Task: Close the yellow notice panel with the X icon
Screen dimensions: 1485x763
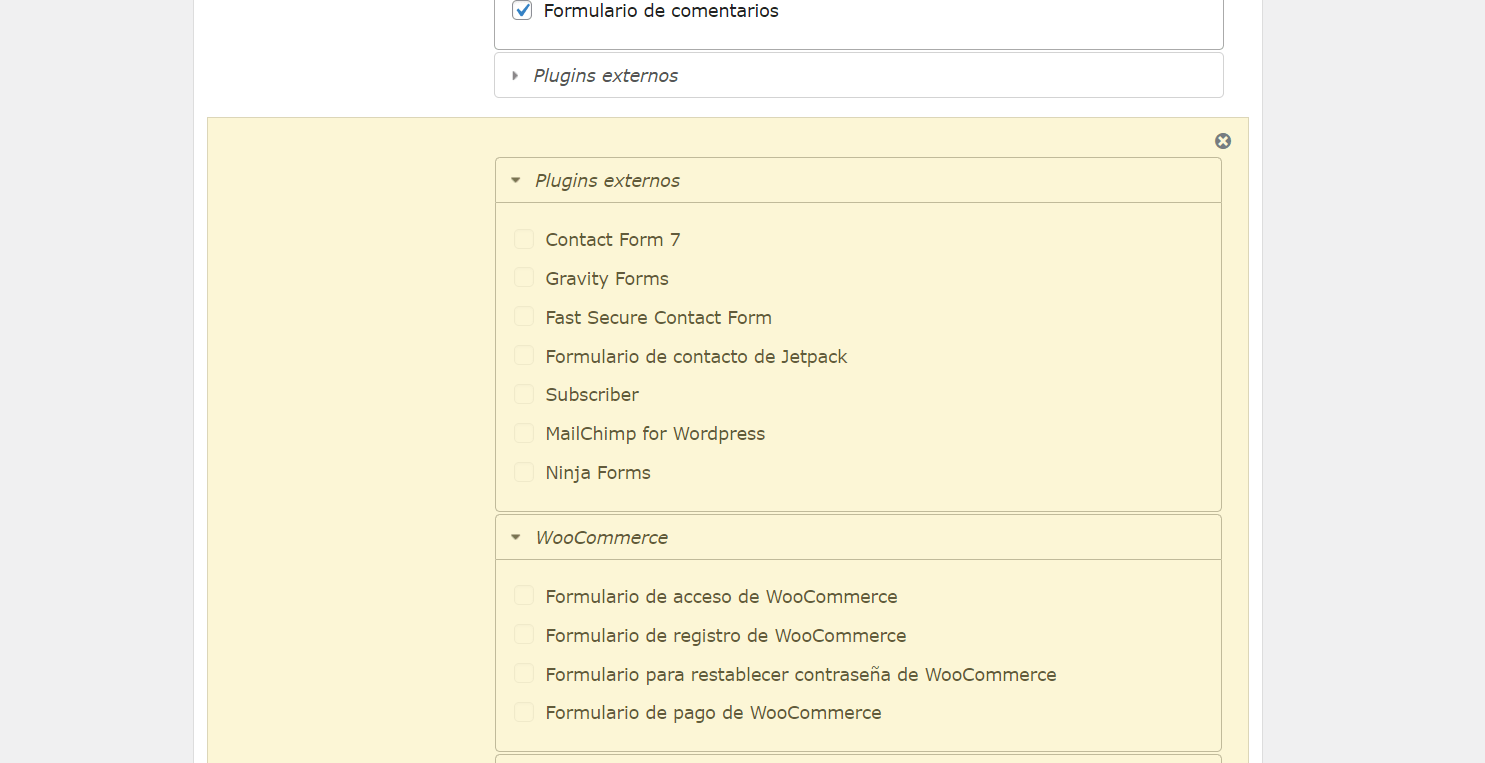Action: click(x=1223, y=141)
